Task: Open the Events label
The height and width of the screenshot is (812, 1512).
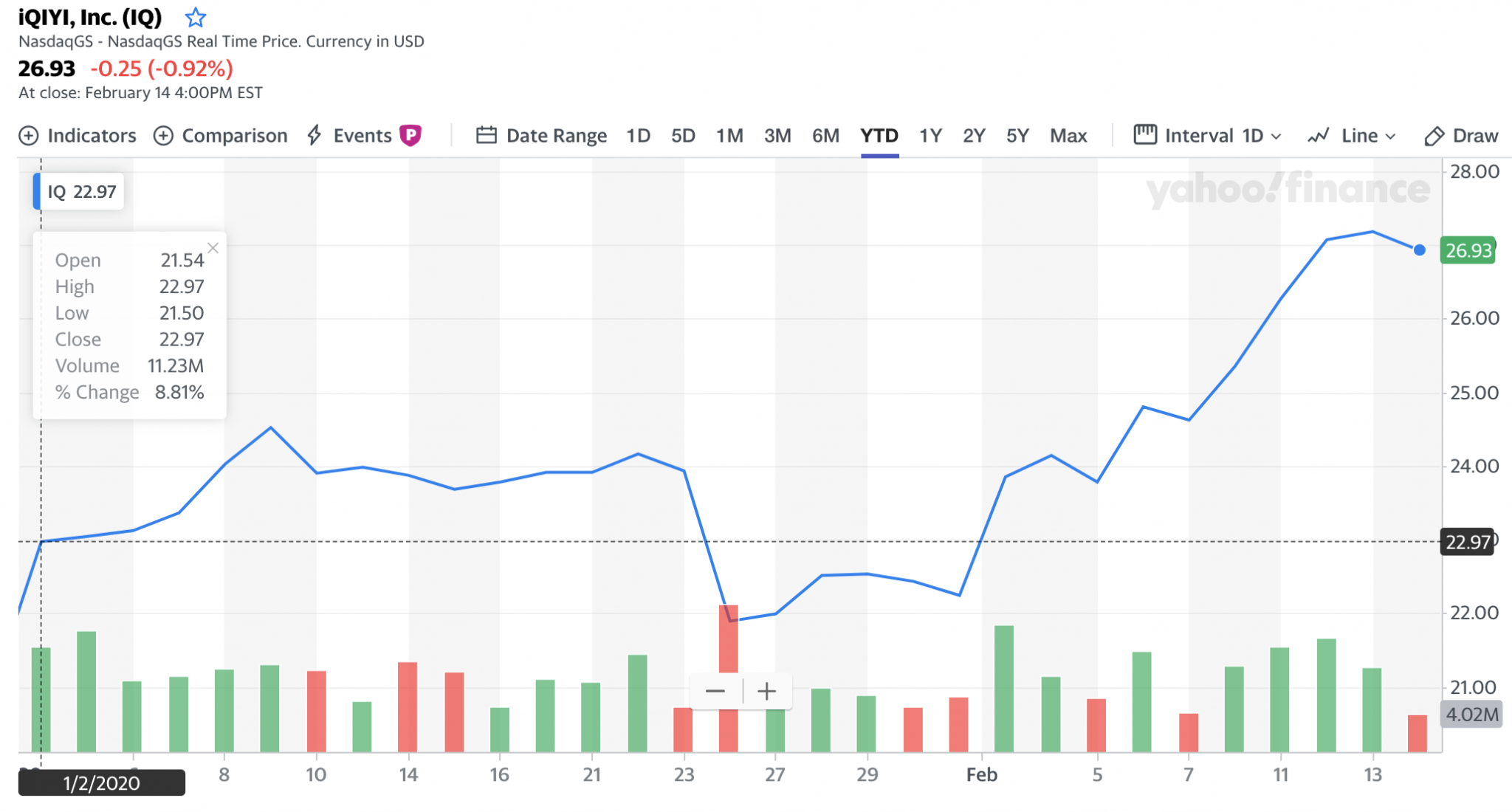Action: pyautogui.click(x=362, y=136)
